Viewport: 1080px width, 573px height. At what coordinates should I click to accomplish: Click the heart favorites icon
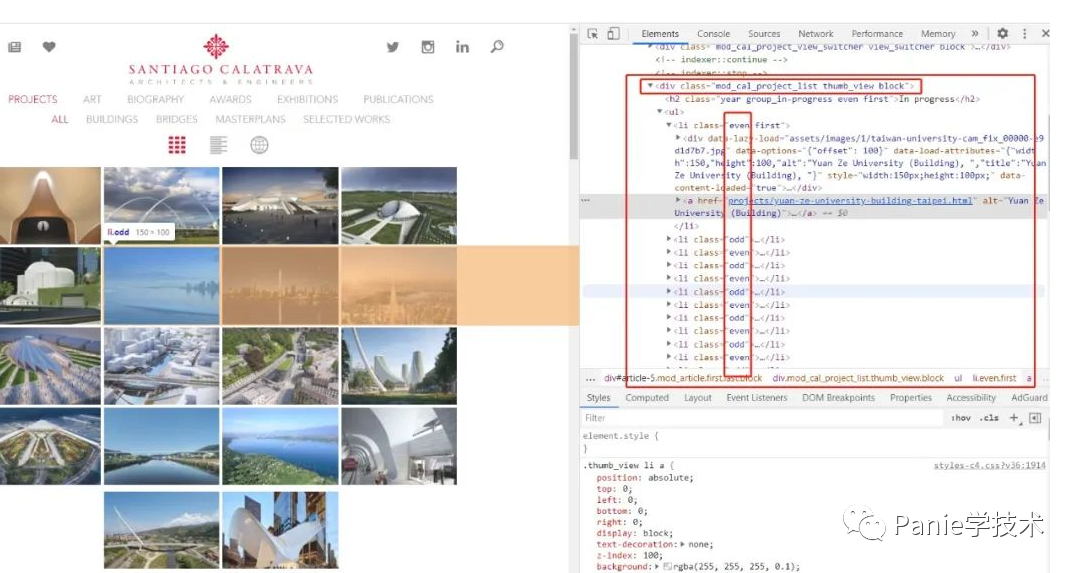(x=49, y=47)
